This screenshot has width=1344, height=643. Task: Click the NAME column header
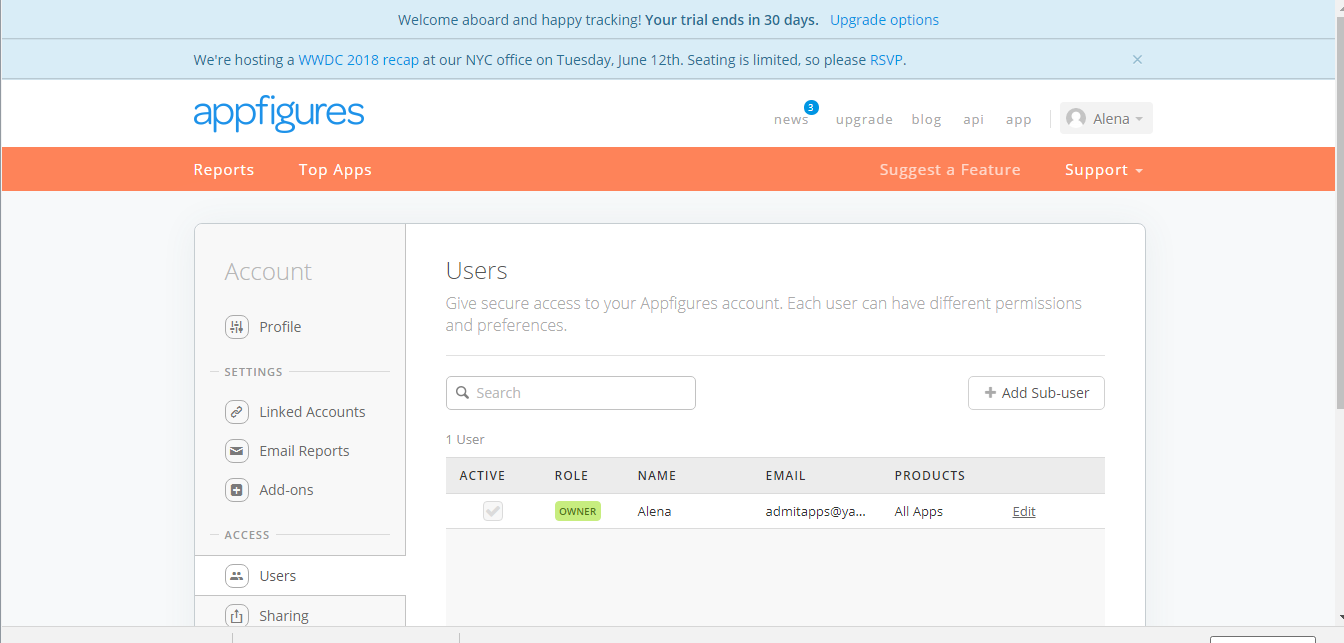657,476
